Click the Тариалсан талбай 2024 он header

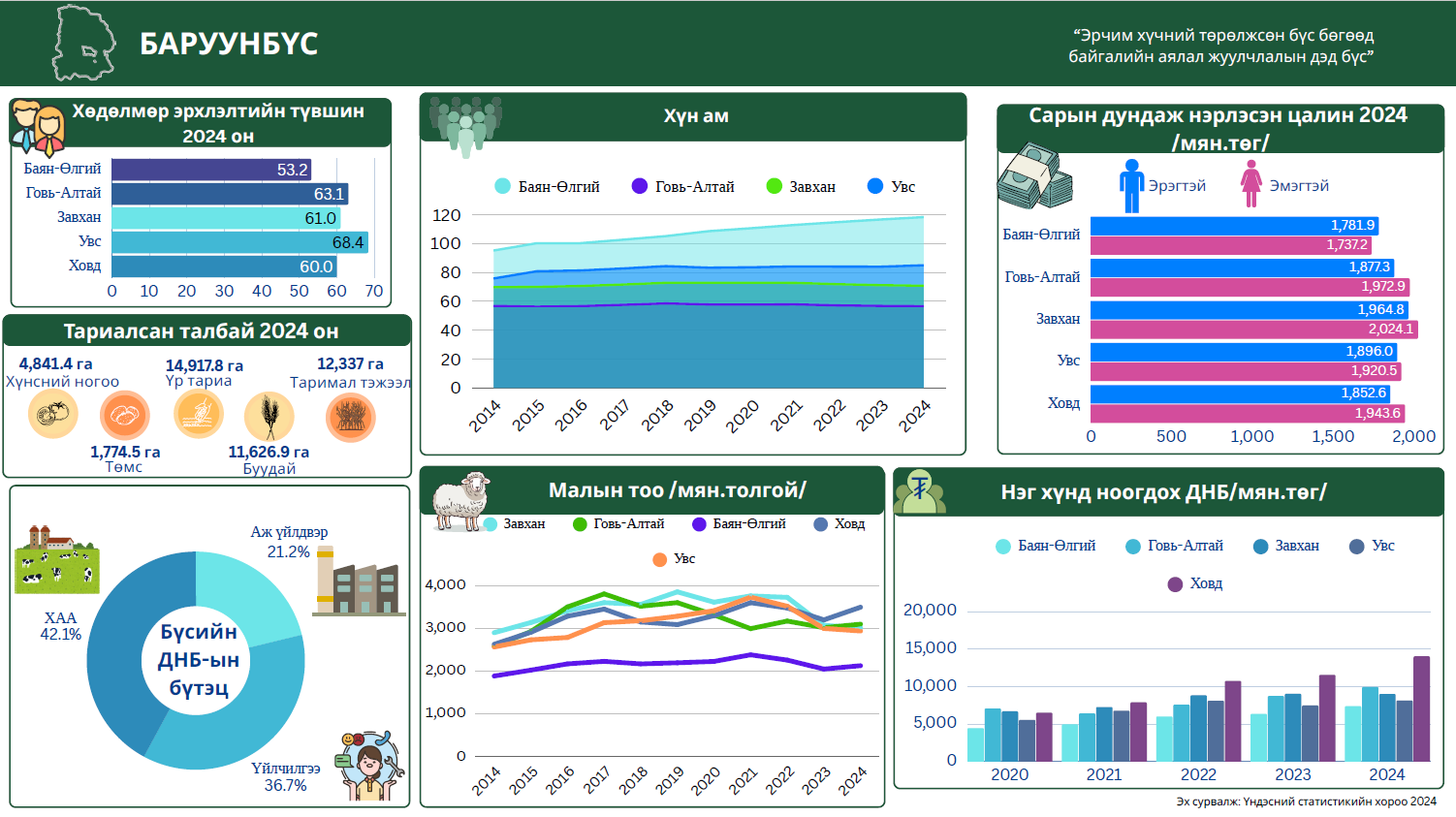(x=201, y=331)
